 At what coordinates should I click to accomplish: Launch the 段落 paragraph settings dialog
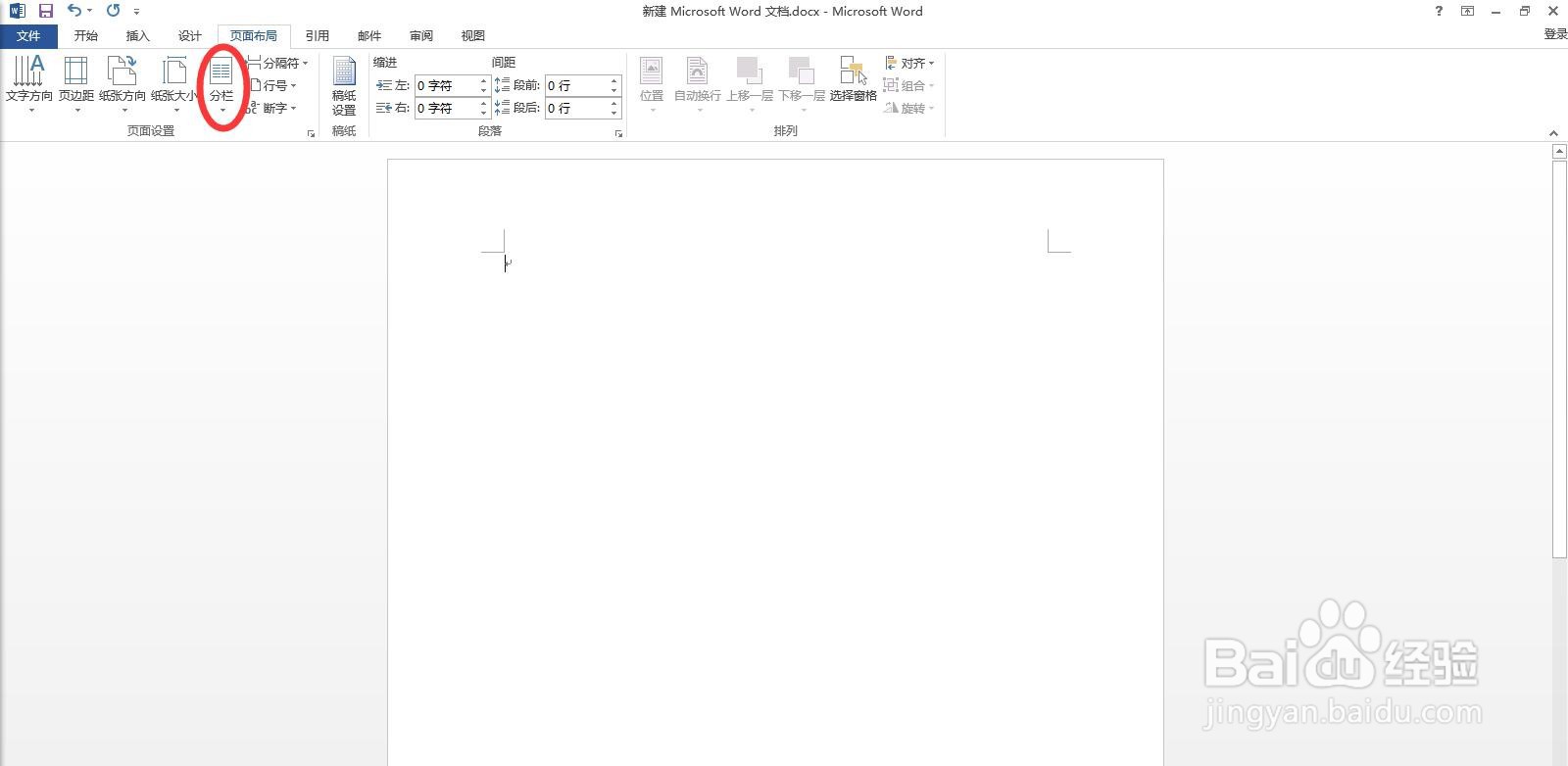coord(619,133)
